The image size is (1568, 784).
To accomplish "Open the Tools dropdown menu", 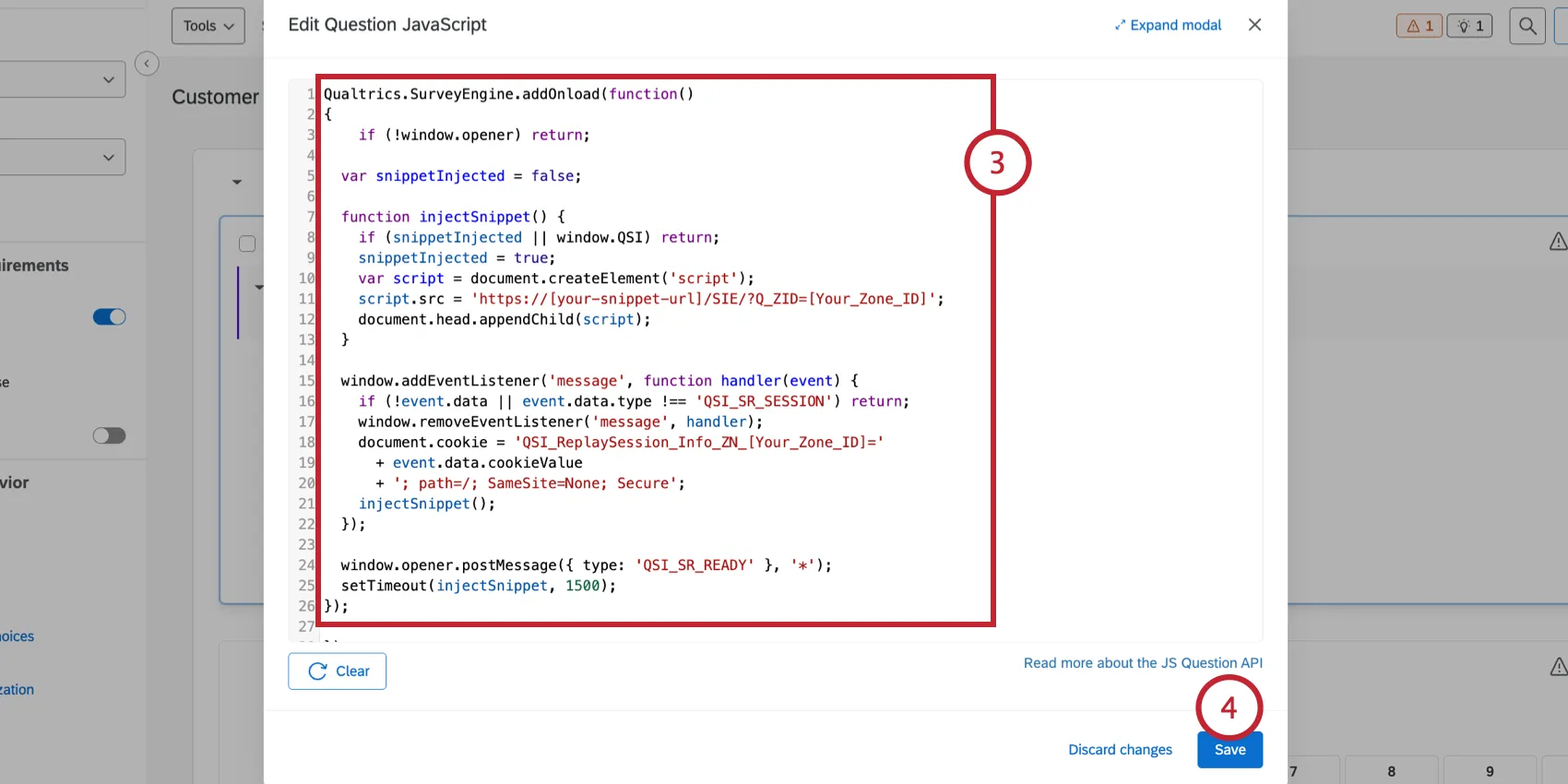I will pyautogui.click(x=208, y=26).
